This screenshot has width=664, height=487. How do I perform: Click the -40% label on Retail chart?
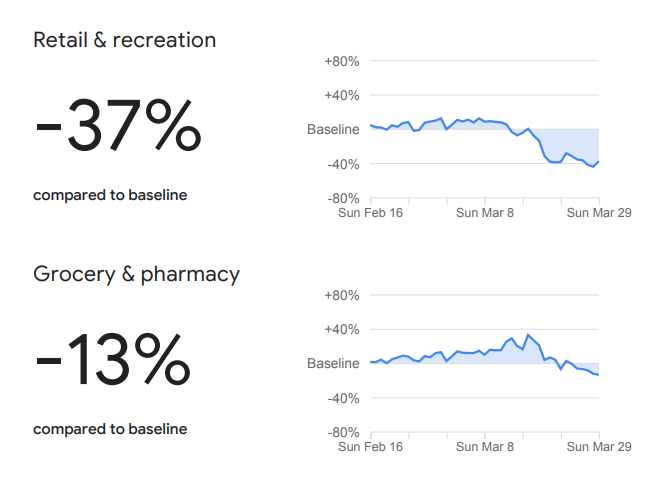[342, 164]
